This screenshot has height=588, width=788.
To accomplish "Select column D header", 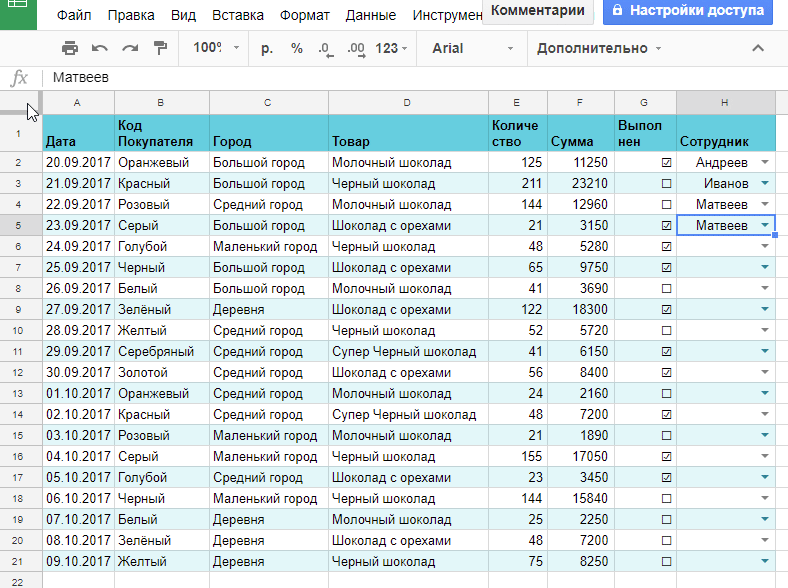I will [408, 103].
